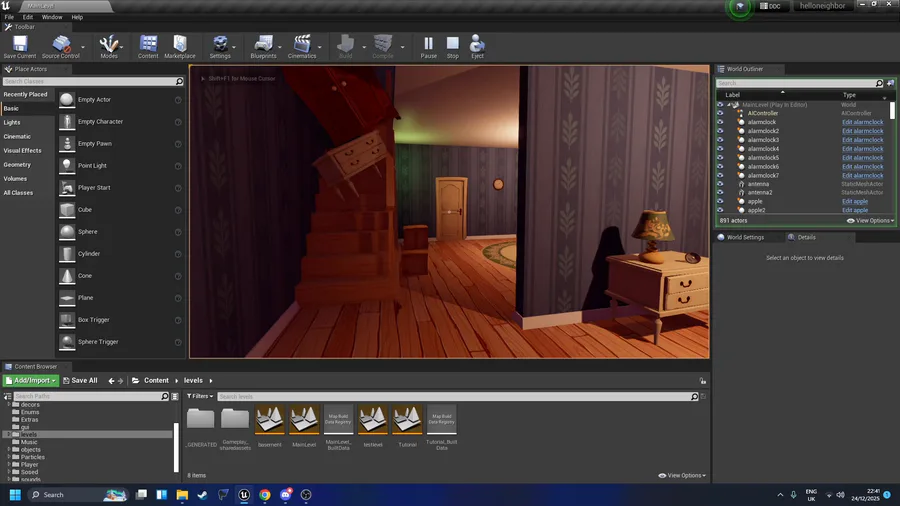The width and height of the screenshot is (900, 506).
Task: Select the Empty Actor icon in Place Actors
Action: tap(67, 100)
